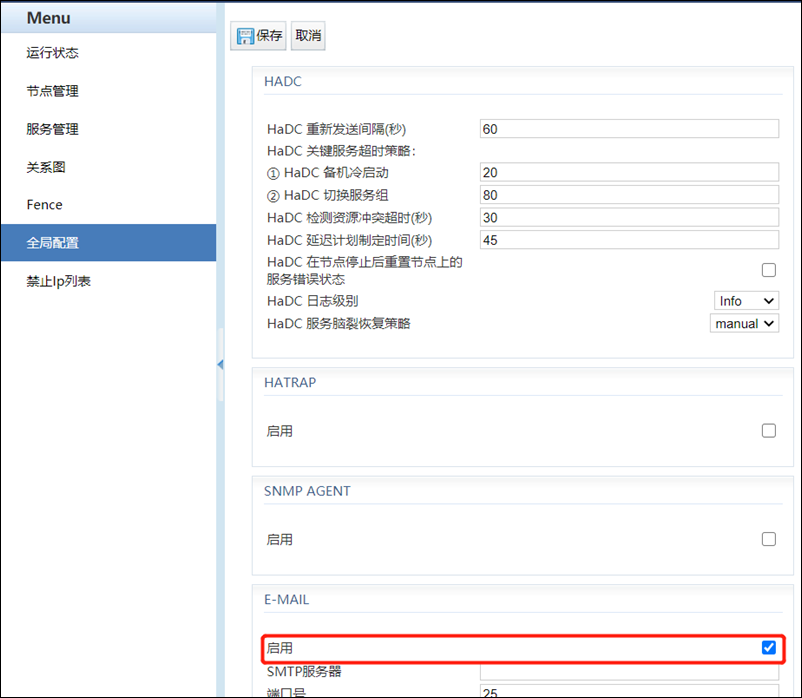This screenshot has width=802, height=698.
Task: Go to 服务管理 page
Action: point(52,129)
